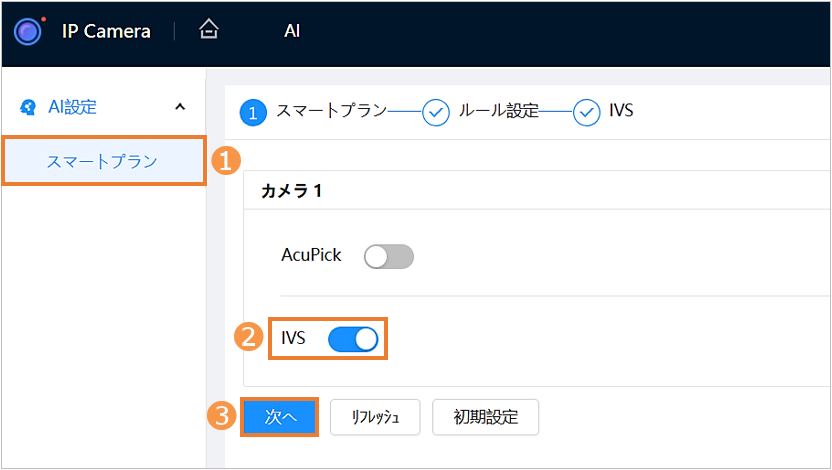Collapse the AI設定 section chevron
This screenshot has width=832, height=470.
pyautogui.click(x=180, y=107)
